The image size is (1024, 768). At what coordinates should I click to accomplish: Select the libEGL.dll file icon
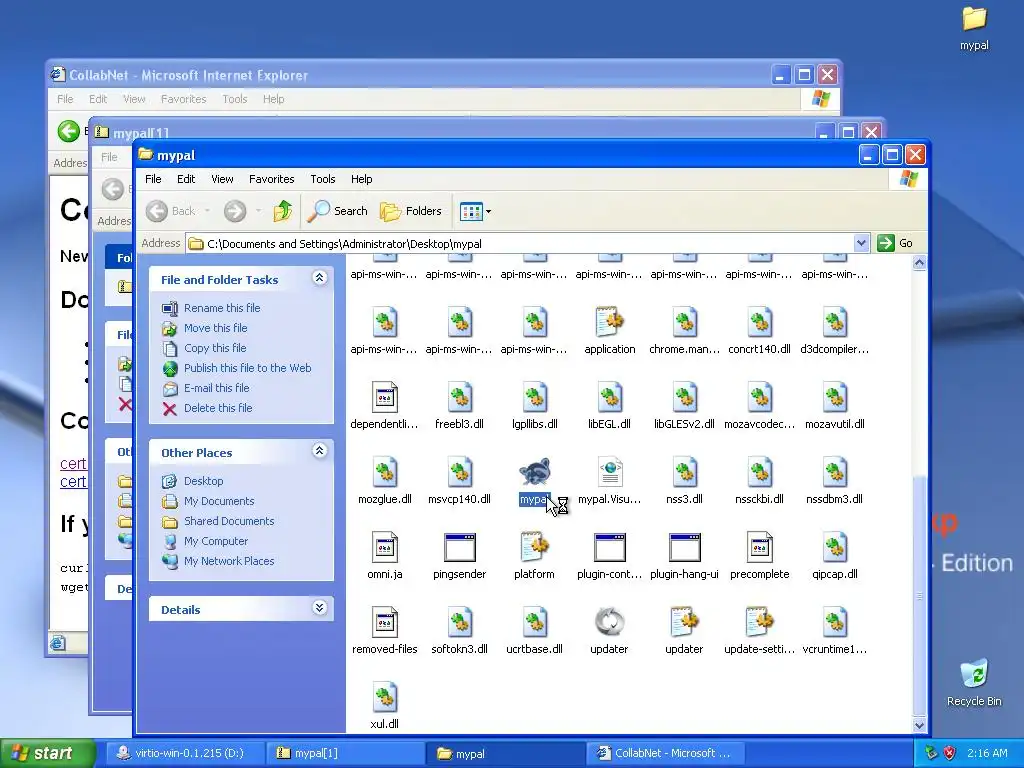(x=609, y=397)
